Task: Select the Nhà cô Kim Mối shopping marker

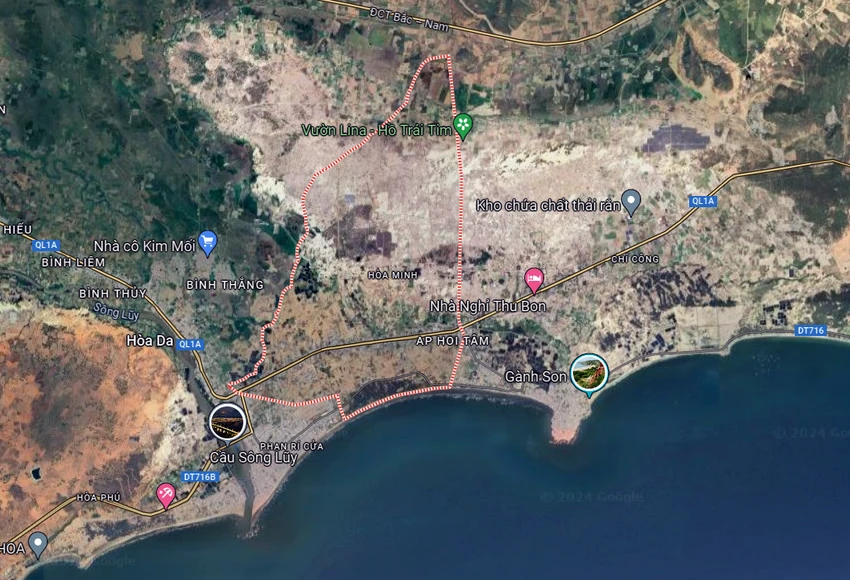Action: [208, 243]
